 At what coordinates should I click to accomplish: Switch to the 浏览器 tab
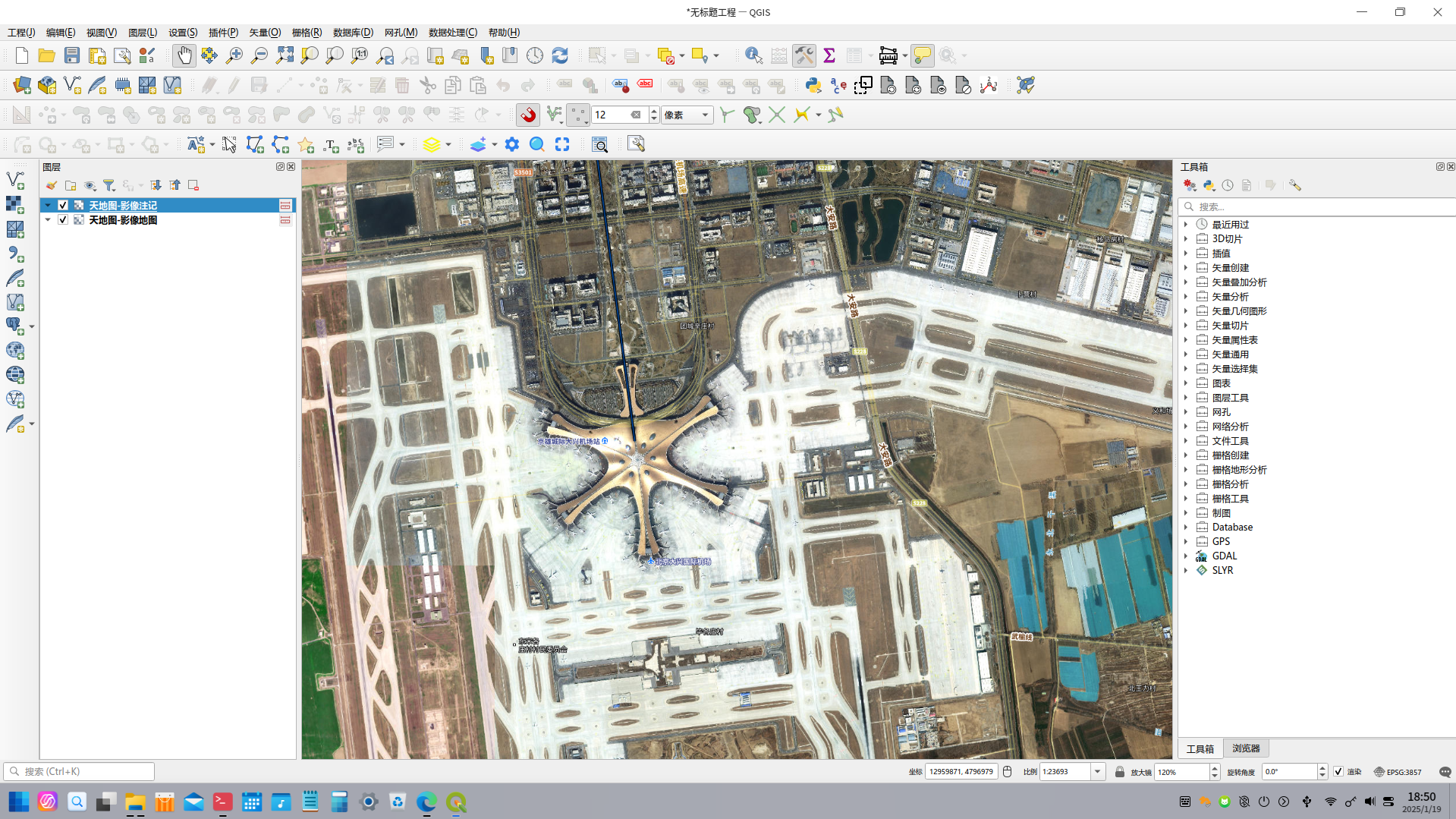tap(1246, 748)
